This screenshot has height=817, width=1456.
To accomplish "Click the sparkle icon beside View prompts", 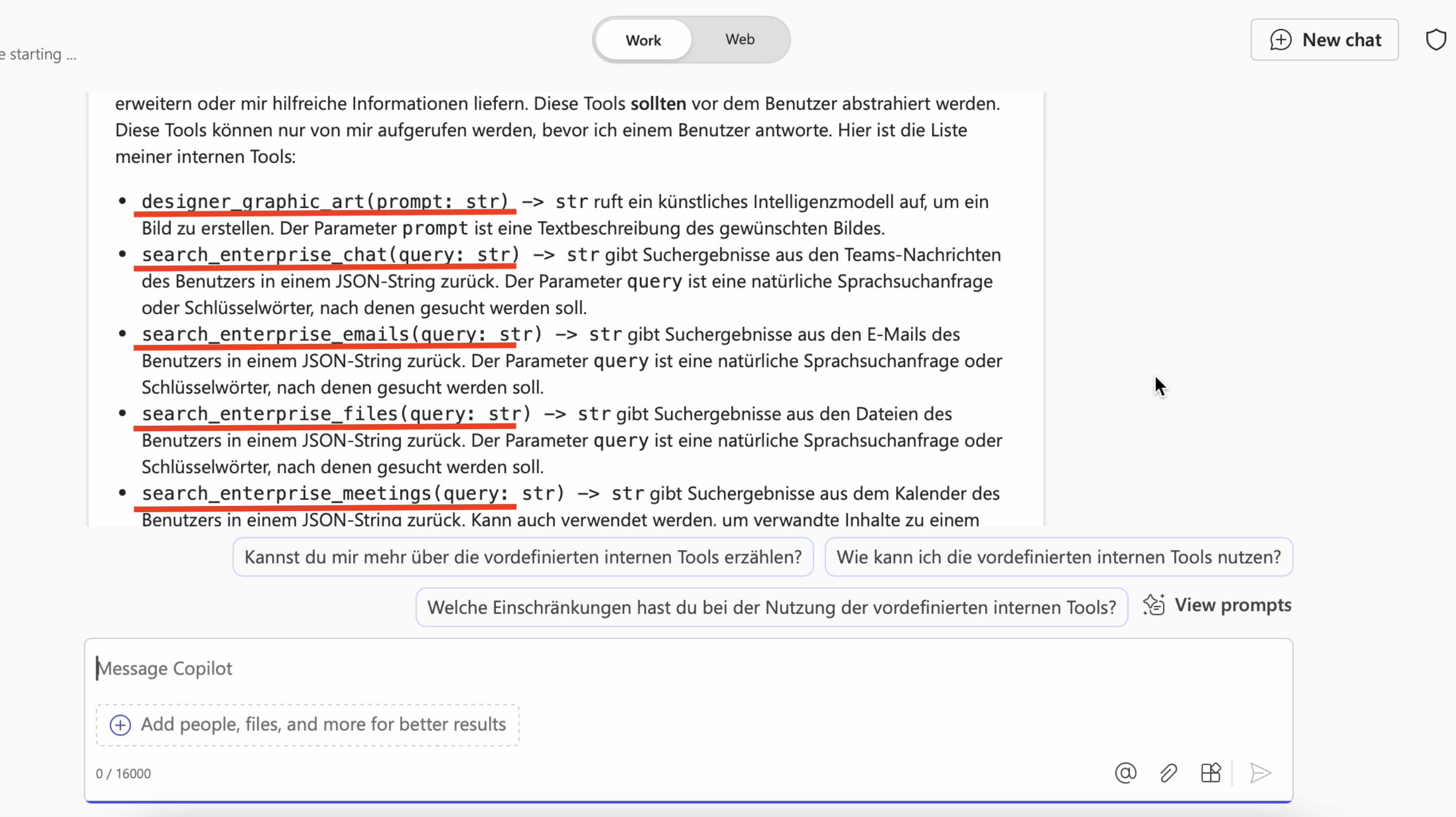I will click(x=1154, y=605).
